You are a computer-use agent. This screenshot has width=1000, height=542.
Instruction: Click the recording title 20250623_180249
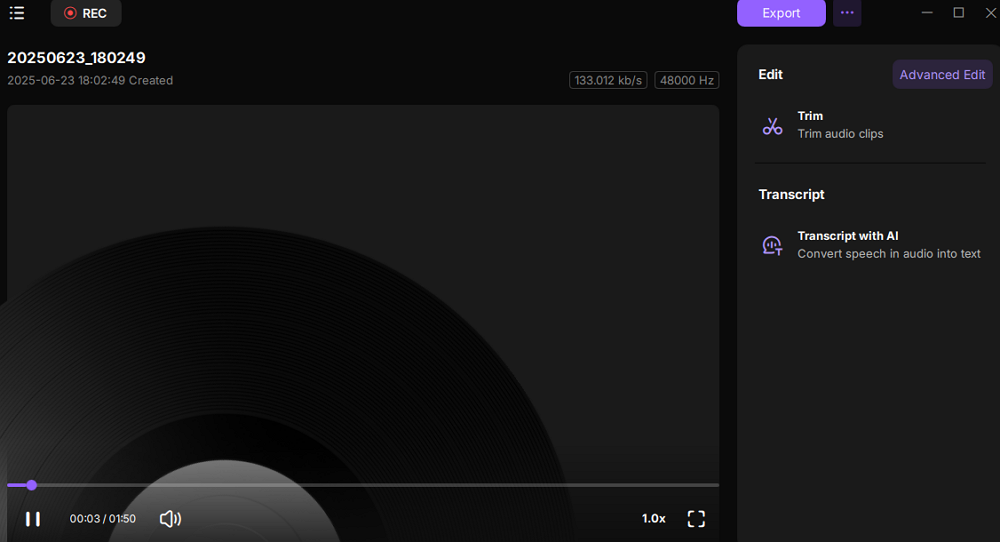76,57
